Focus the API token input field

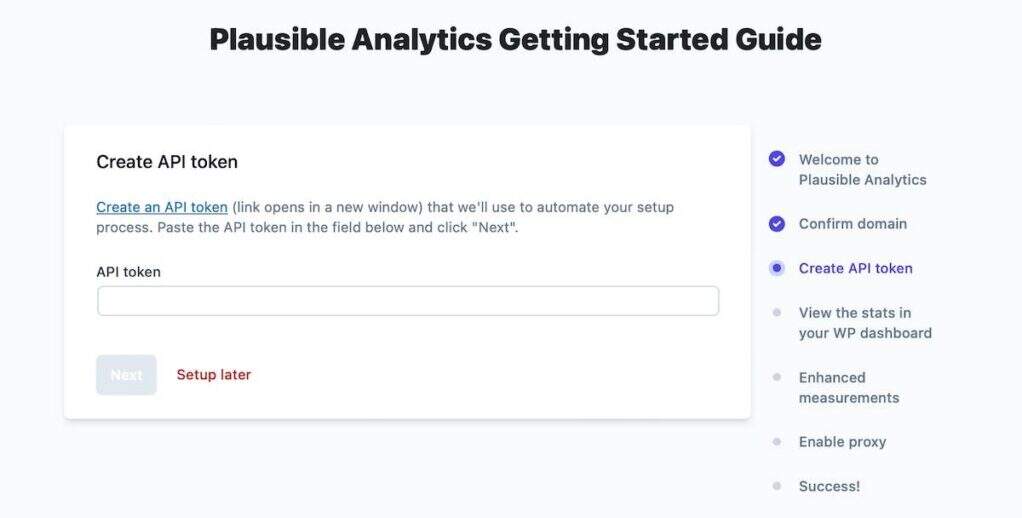tap(407, 301)
